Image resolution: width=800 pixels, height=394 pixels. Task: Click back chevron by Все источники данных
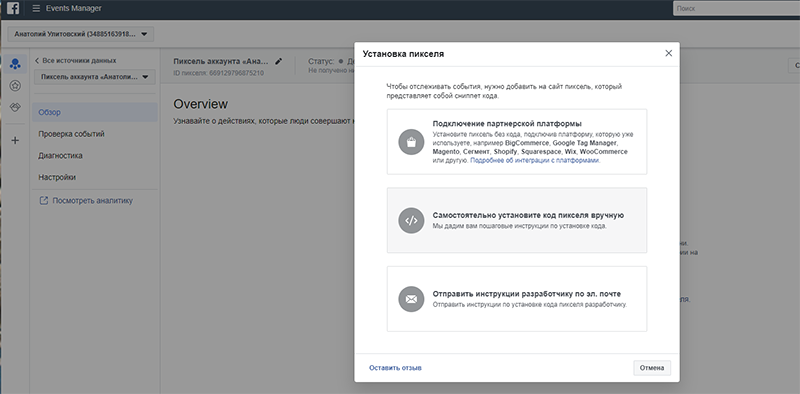[x=37, y=61]
